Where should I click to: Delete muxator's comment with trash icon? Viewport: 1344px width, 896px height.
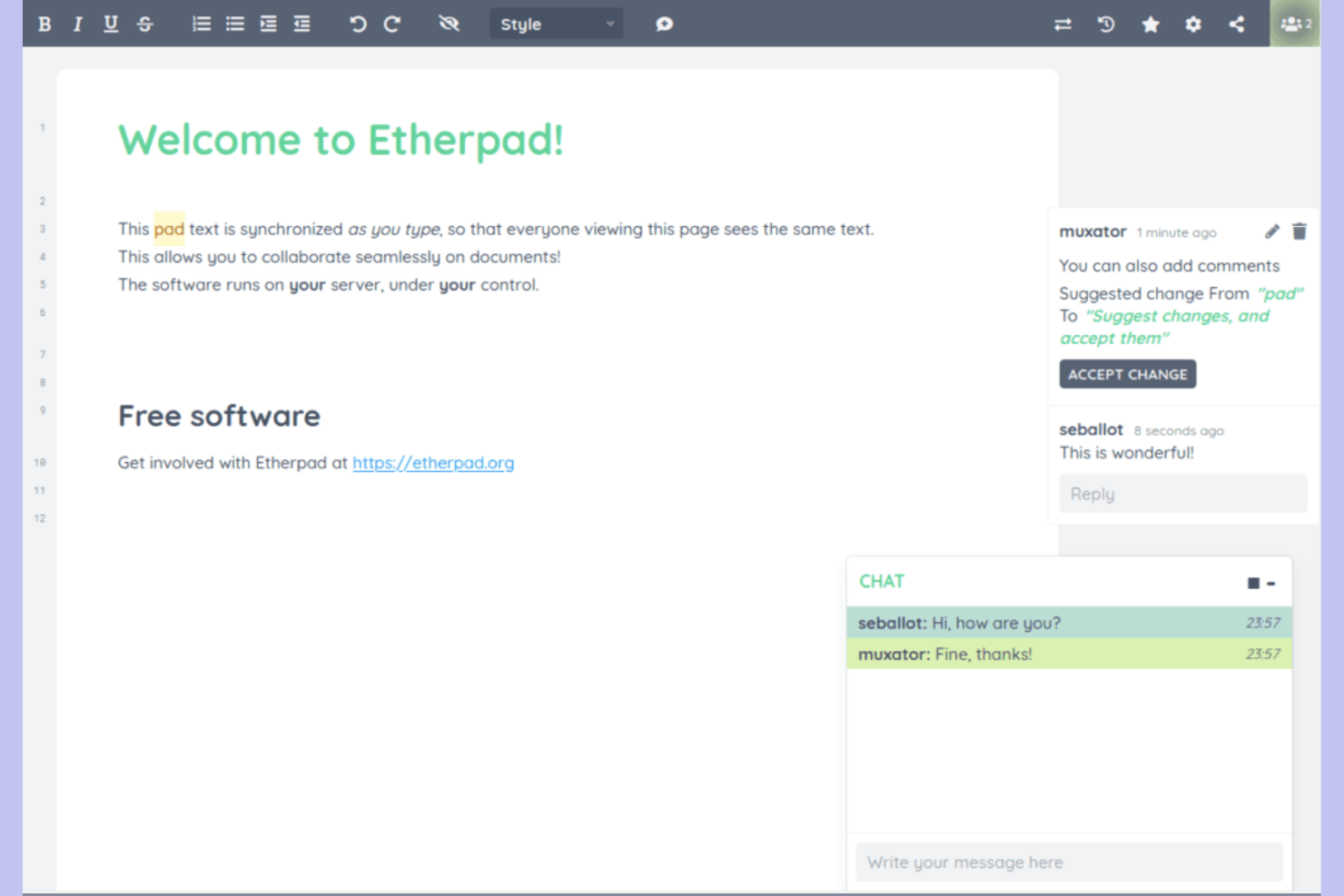click(1300, 231)
